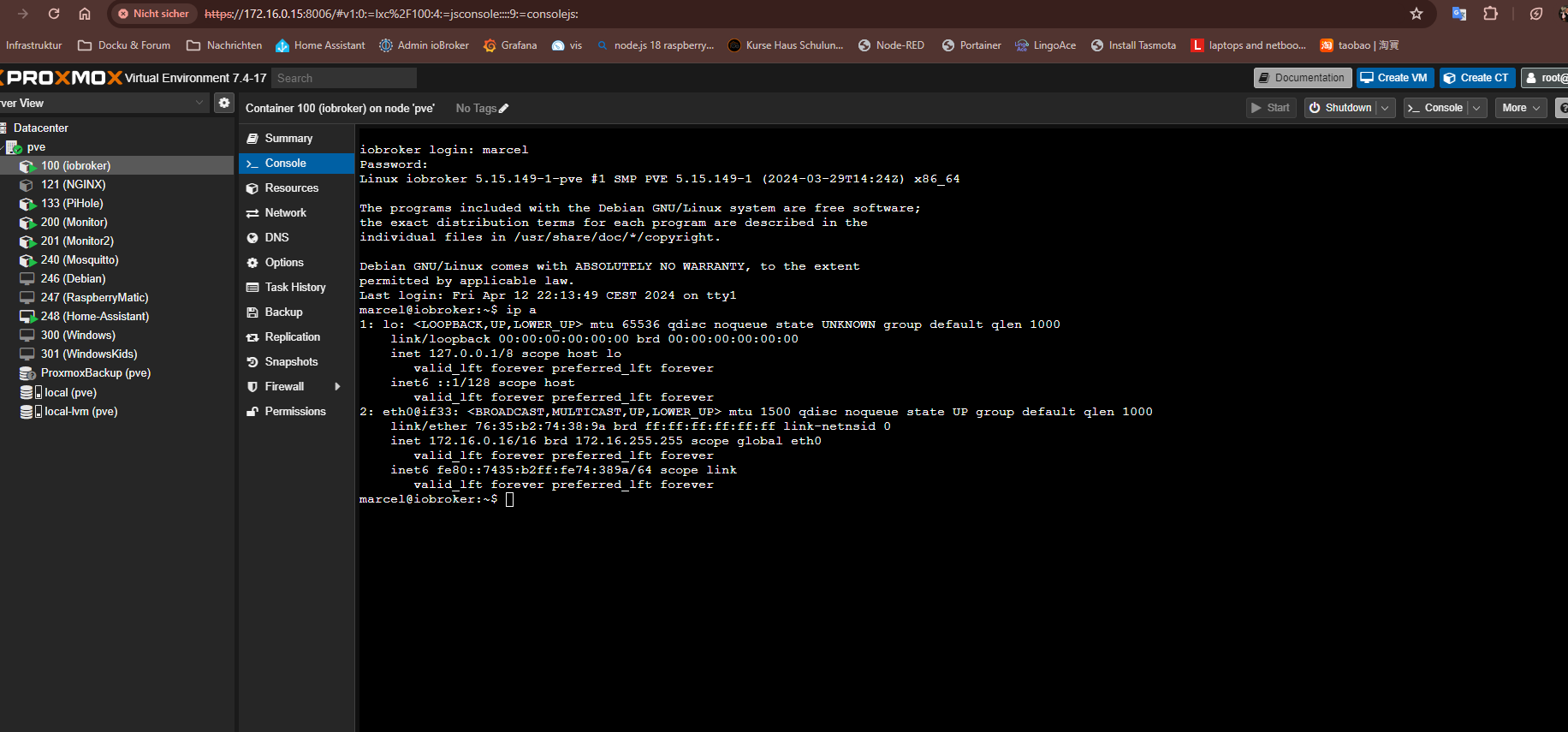Open the Docku & Forum bookmark folder

tap(123, 45)
